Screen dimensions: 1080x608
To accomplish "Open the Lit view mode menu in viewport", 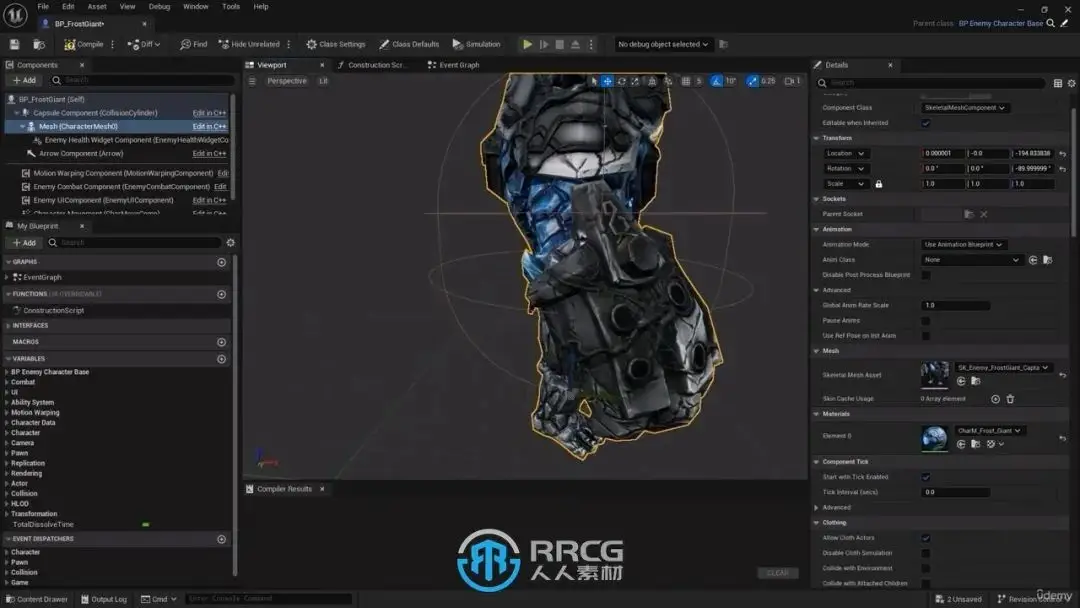I will (323, 81).
